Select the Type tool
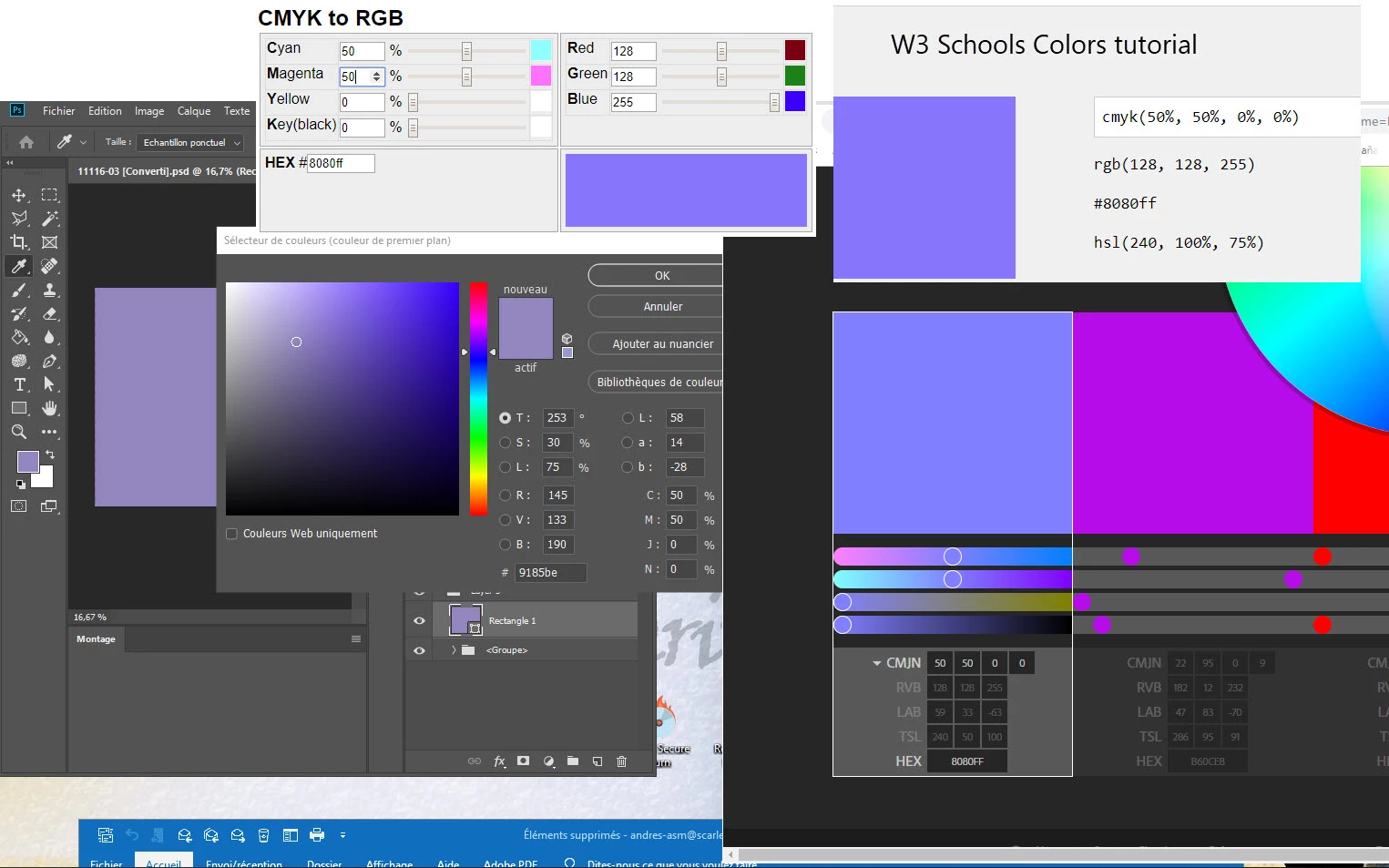Image resolution: width=1389 pixels, height=868 pixels. (x=19, y=384)
